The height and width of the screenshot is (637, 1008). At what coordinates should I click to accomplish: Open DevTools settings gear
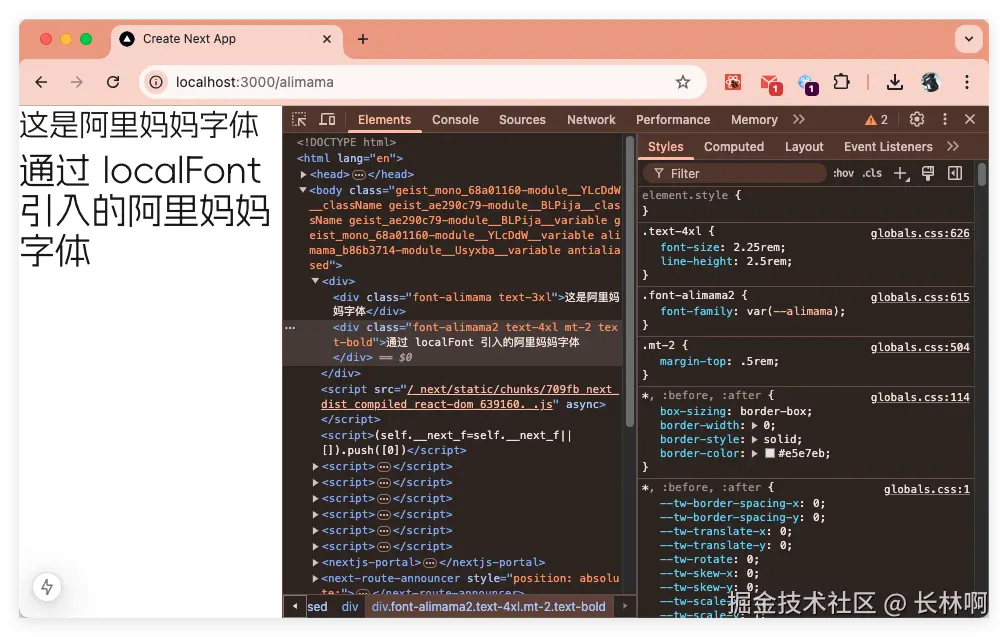917,120
